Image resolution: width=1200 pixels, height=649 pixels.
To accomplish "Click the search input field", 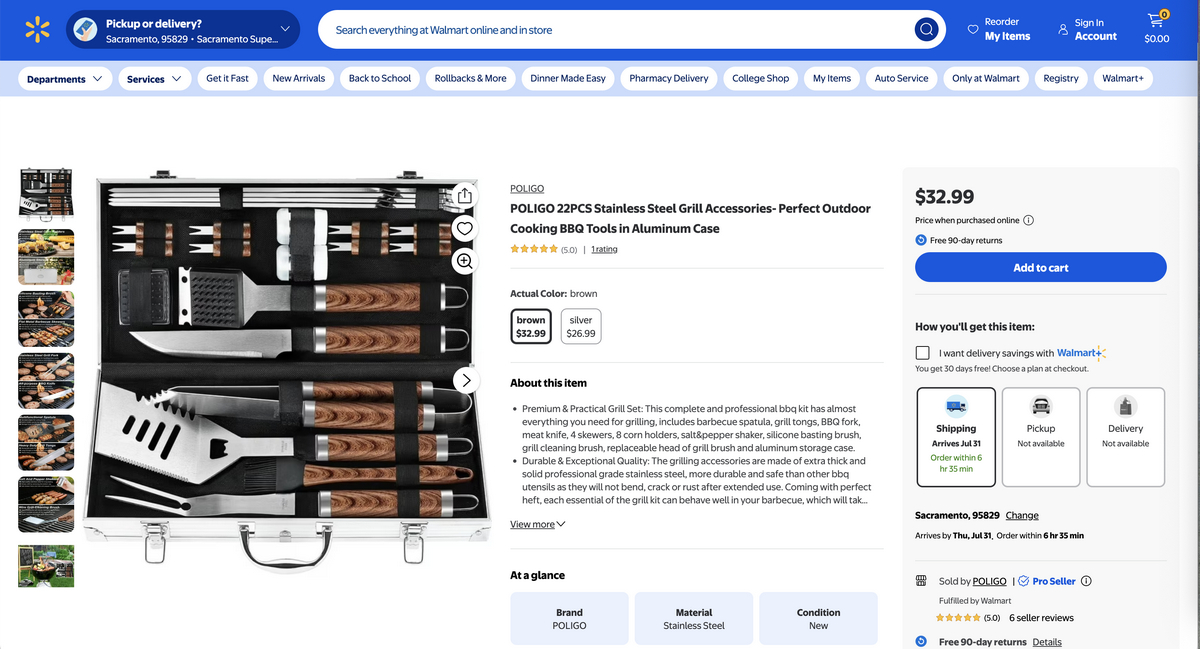I will click(620, 30).
